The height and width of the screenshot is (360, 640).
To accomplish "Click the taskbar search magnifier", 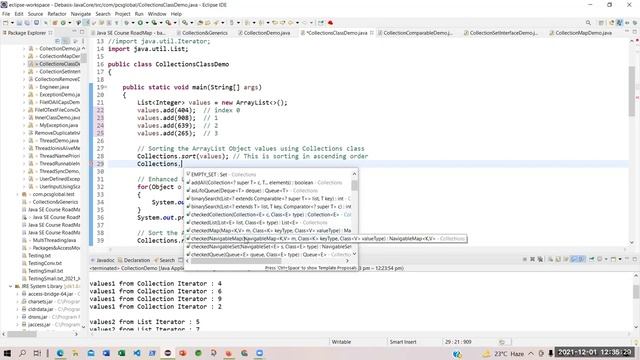I will [22, 353].
